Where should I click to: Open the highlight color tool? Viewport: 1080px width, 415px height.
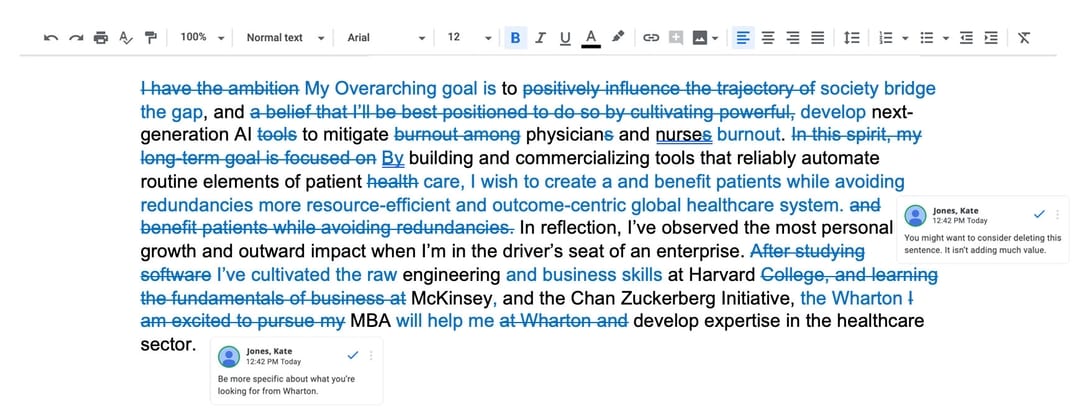click(x=617, y=37)
